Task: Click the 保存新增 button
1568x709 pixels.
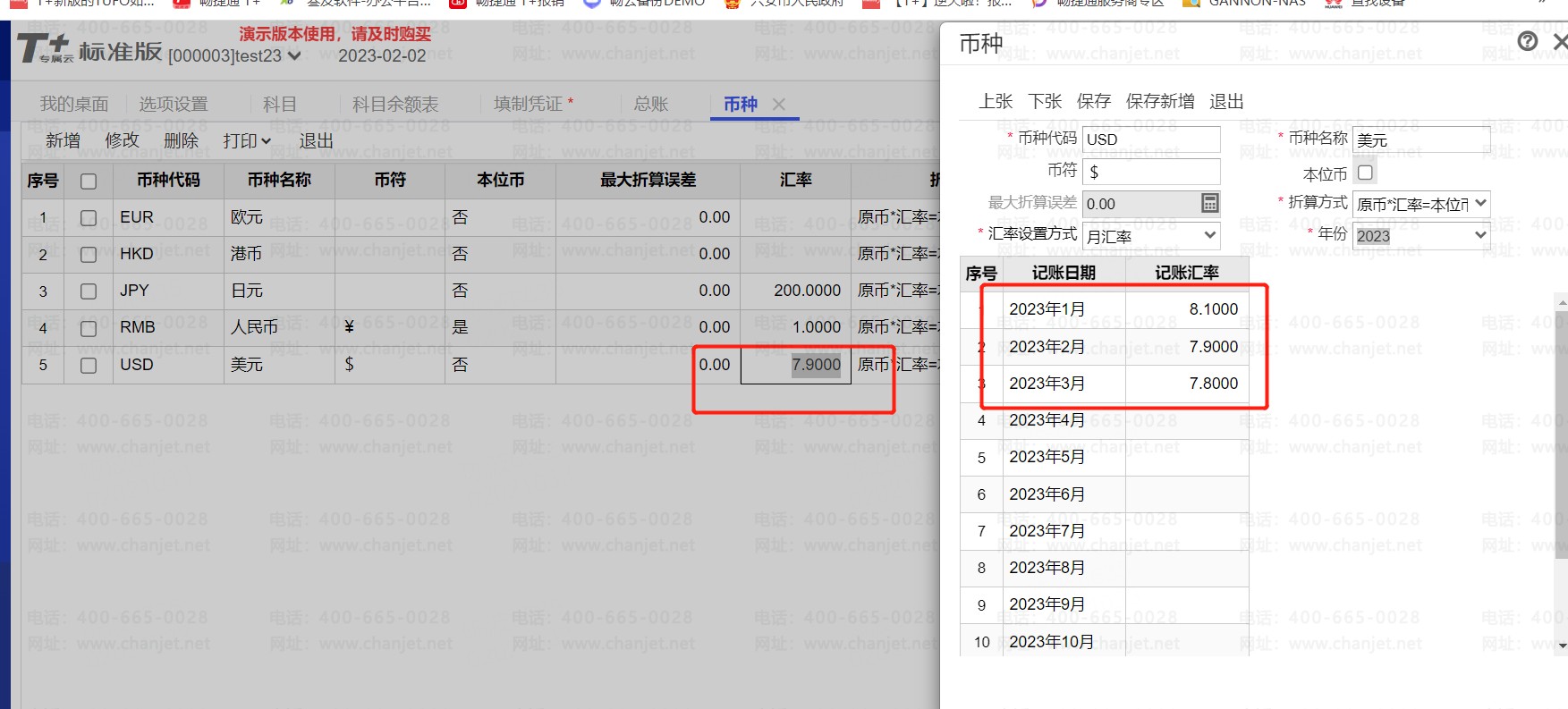Action: tap(1159, 102)
